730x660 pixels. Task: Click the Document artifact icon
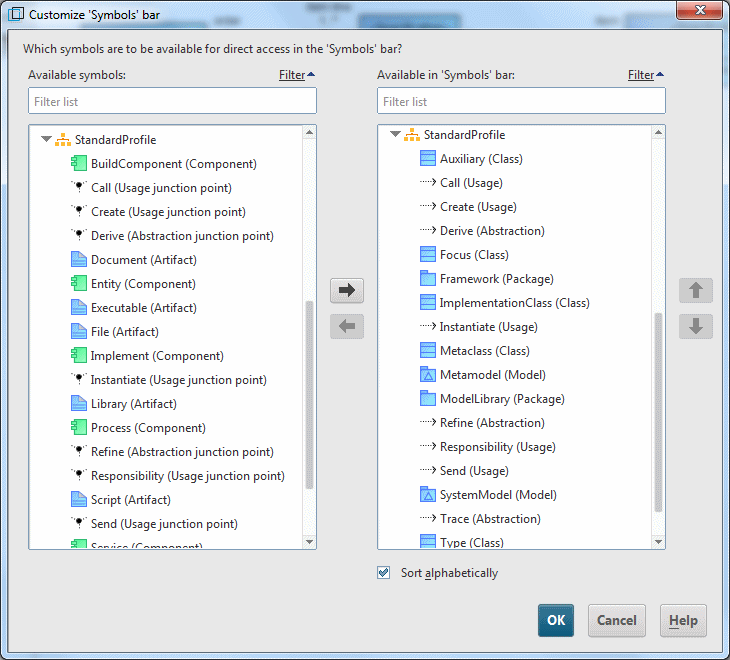79,259
